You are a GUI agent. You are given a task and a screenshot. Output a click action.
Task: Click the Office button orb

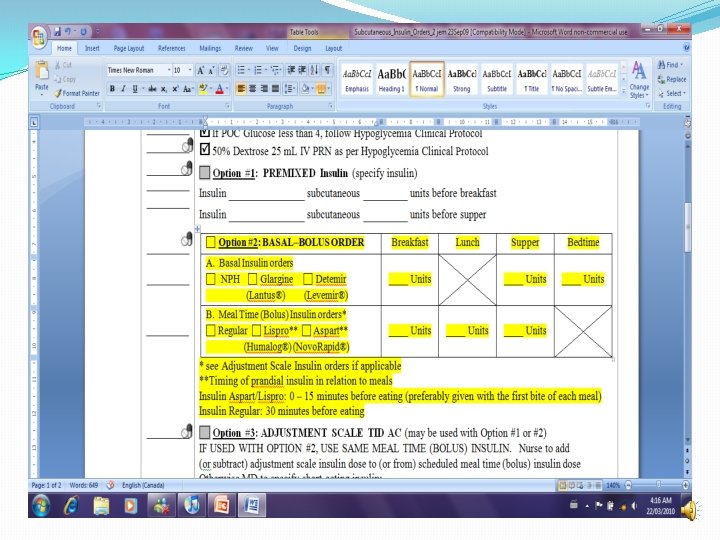[39, 37]
